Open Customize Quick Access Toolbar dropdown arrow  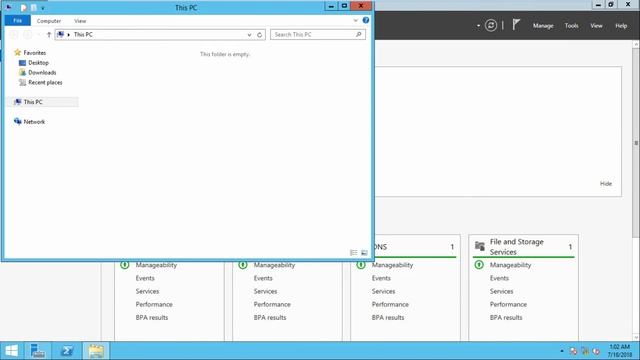(x=42, y=8)
